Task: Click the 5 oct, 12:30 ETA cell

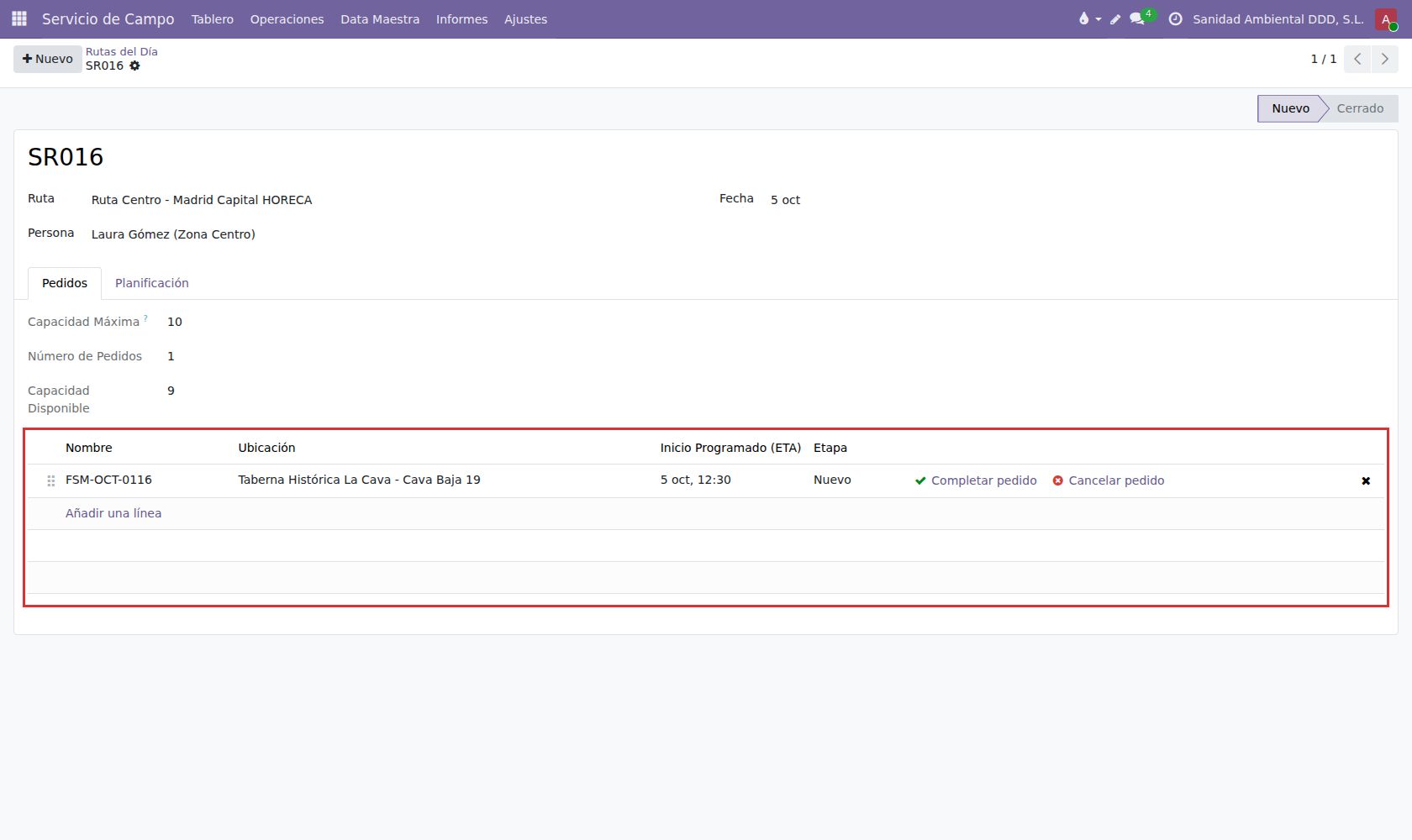Action: click(695, 480)
